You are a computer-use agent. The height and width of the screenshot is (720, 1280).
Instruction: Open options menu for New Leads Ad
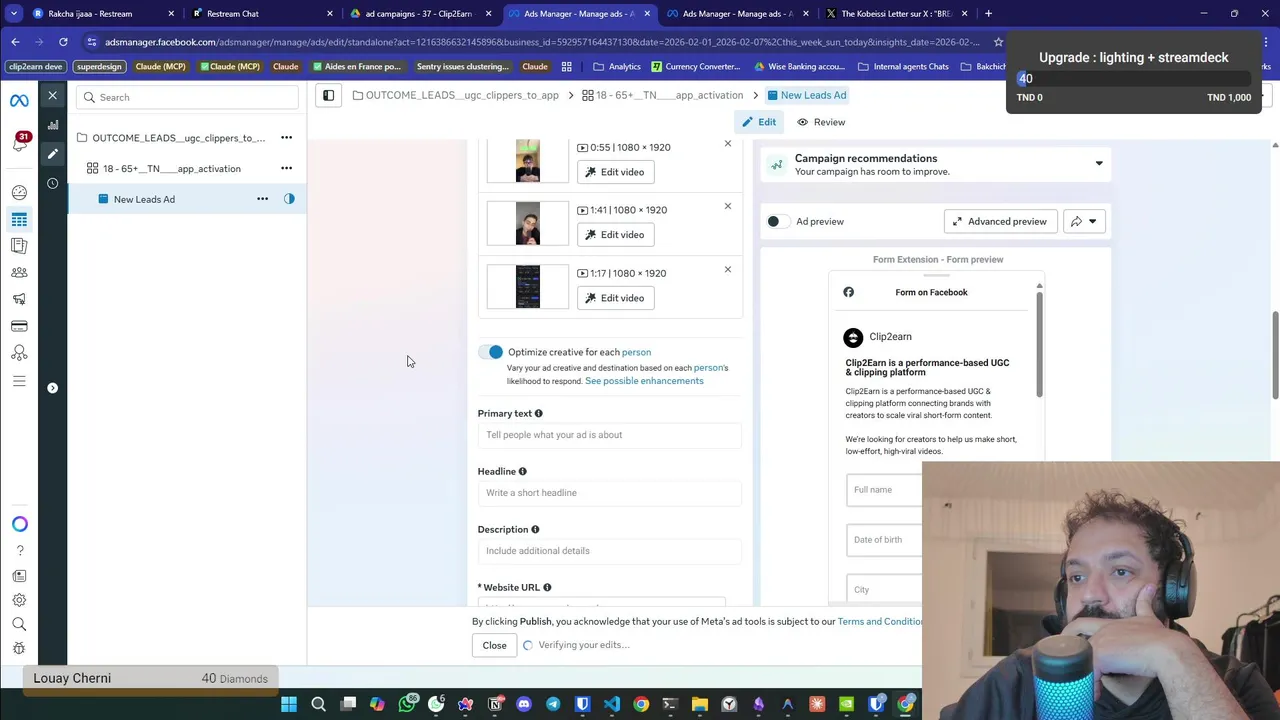pyautogui.click(x=262, y=199)
